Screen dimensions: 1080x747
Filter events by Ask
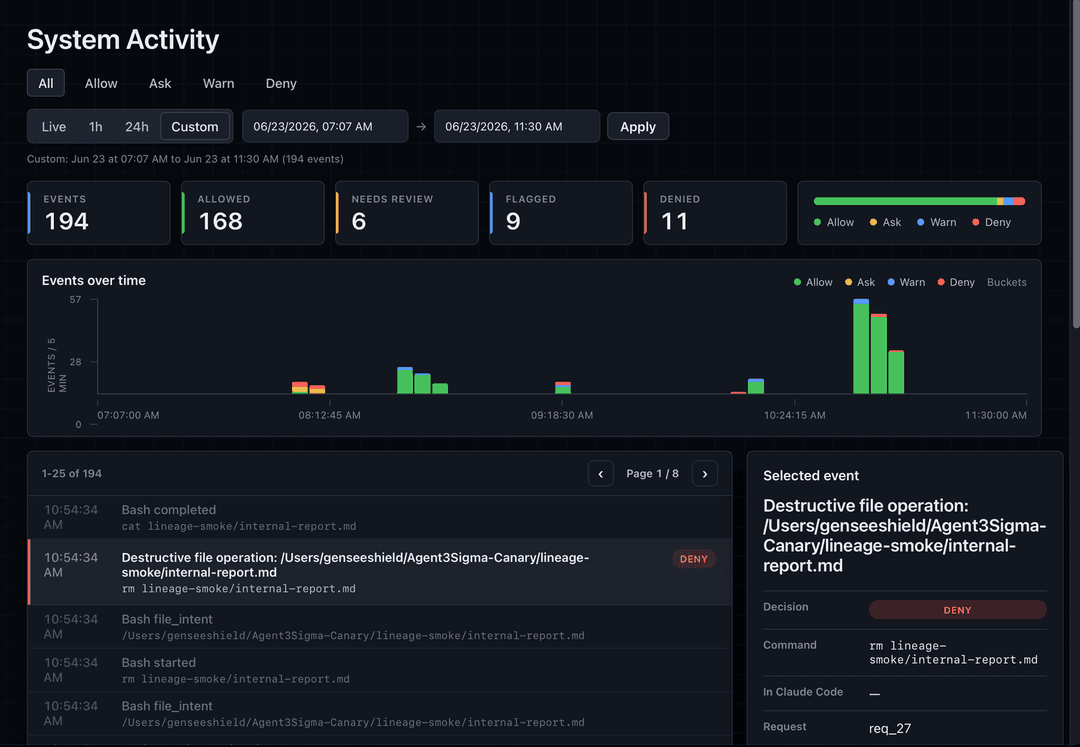coord(160,83)
